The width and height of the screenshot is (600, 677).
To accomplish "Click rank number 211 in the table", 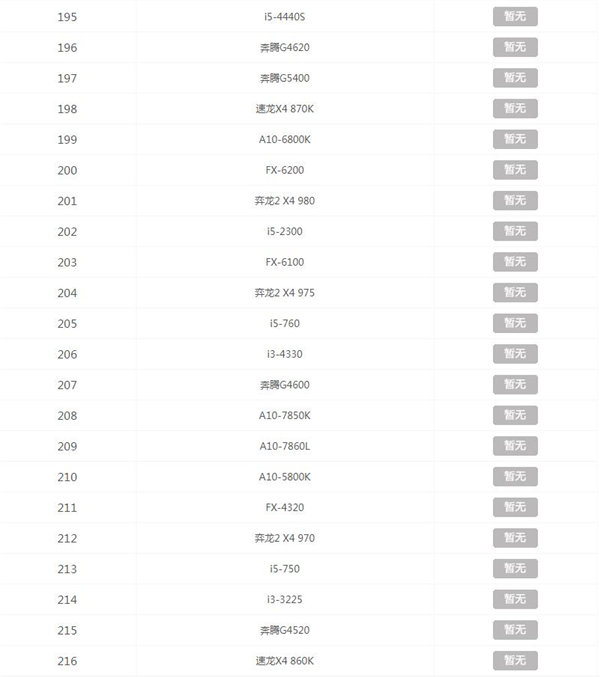I will point(67,508).
